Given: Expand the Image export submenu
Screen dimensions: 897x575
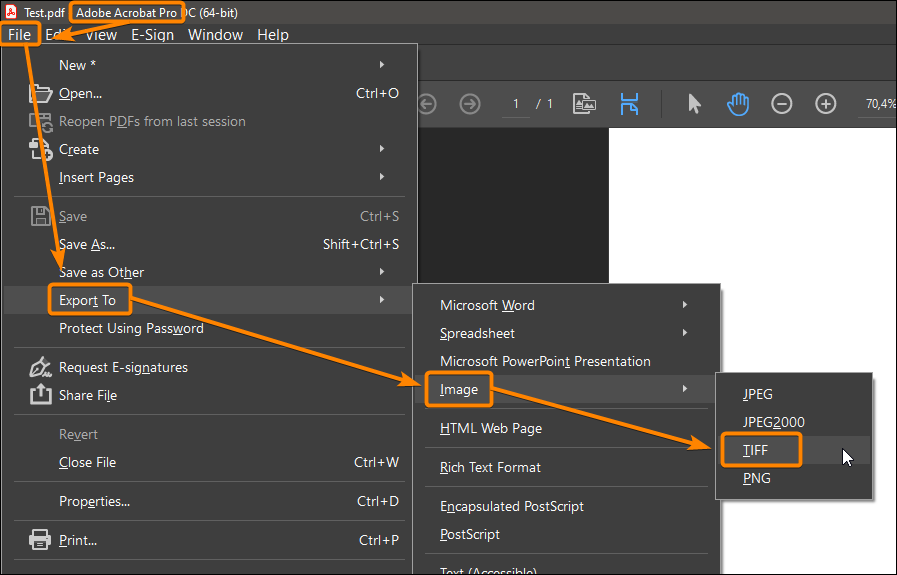Looking at the screenshot, I should (566, 389).
